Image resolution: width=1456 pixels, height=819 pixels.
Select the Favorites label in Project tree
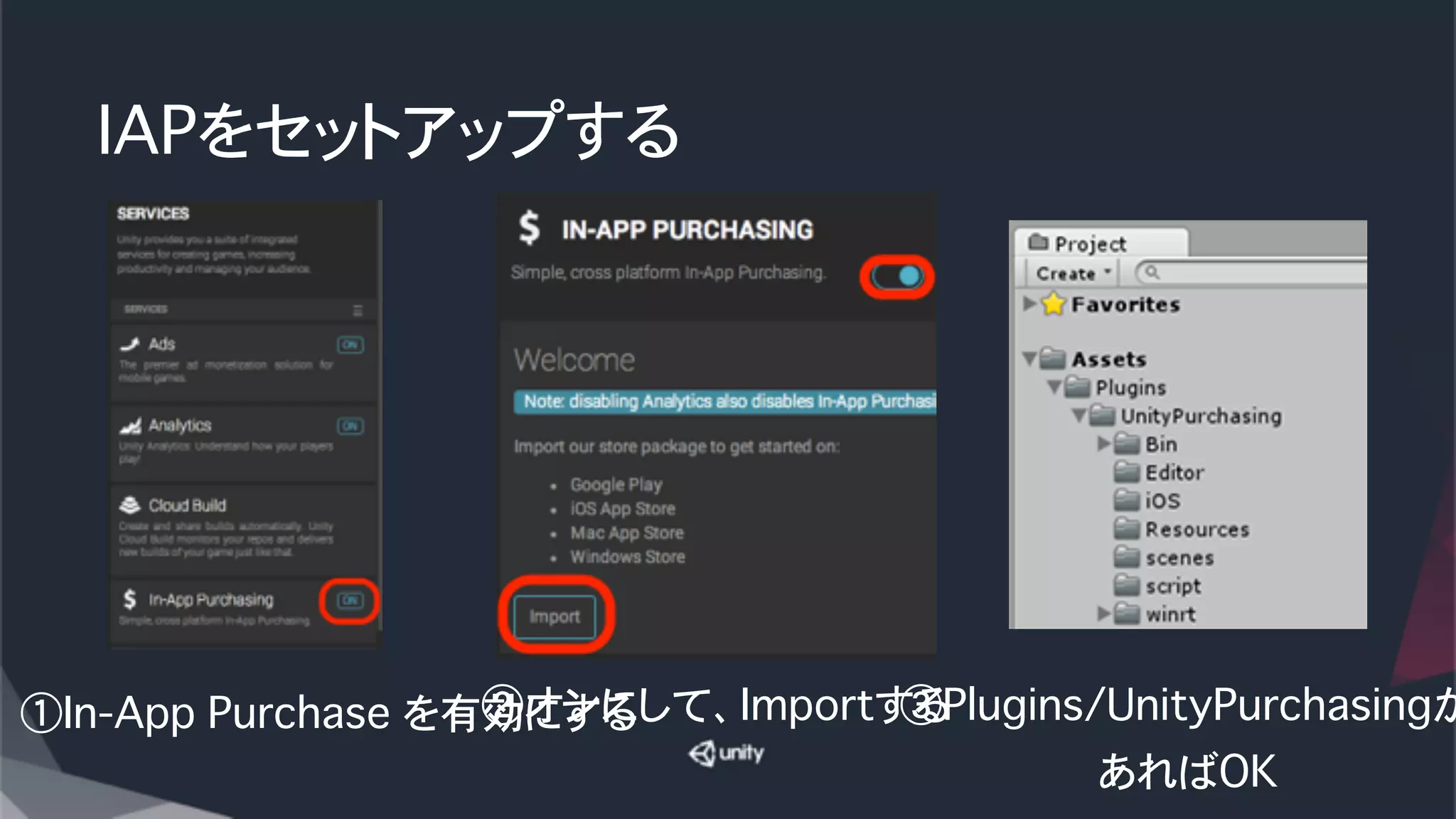click(1126, 305)
